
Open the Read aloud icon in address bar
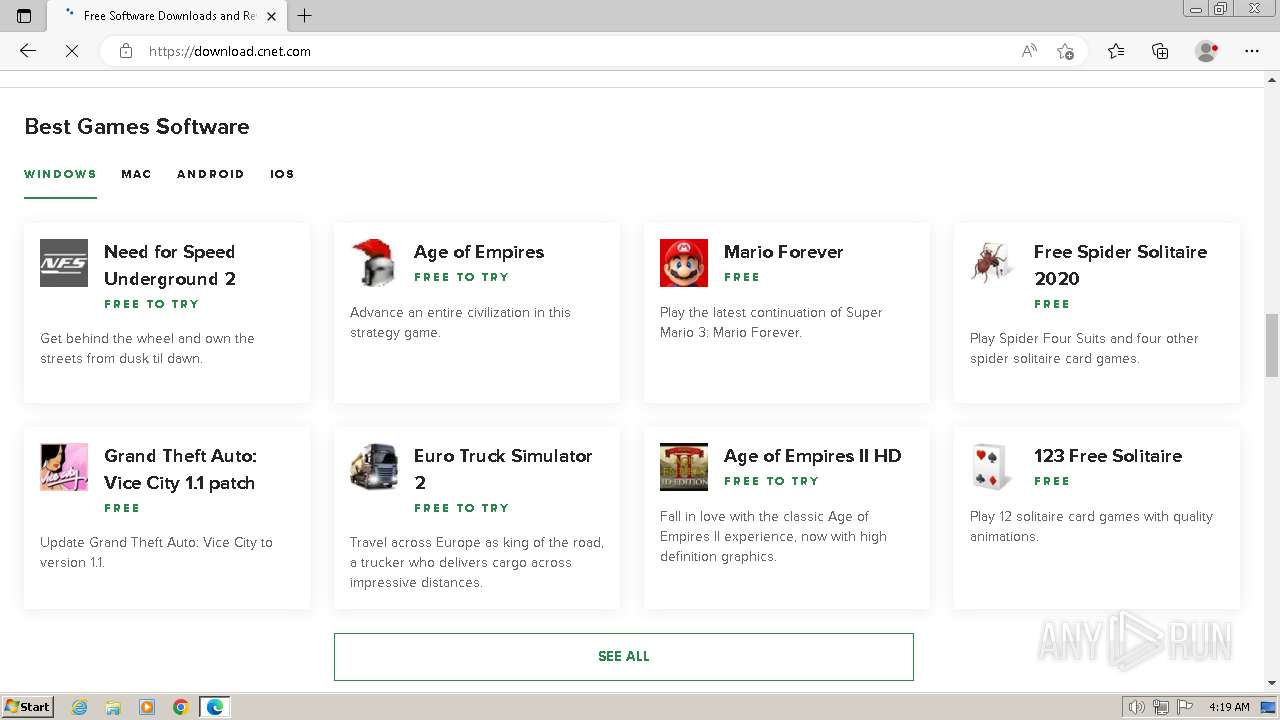(1029, 51)
